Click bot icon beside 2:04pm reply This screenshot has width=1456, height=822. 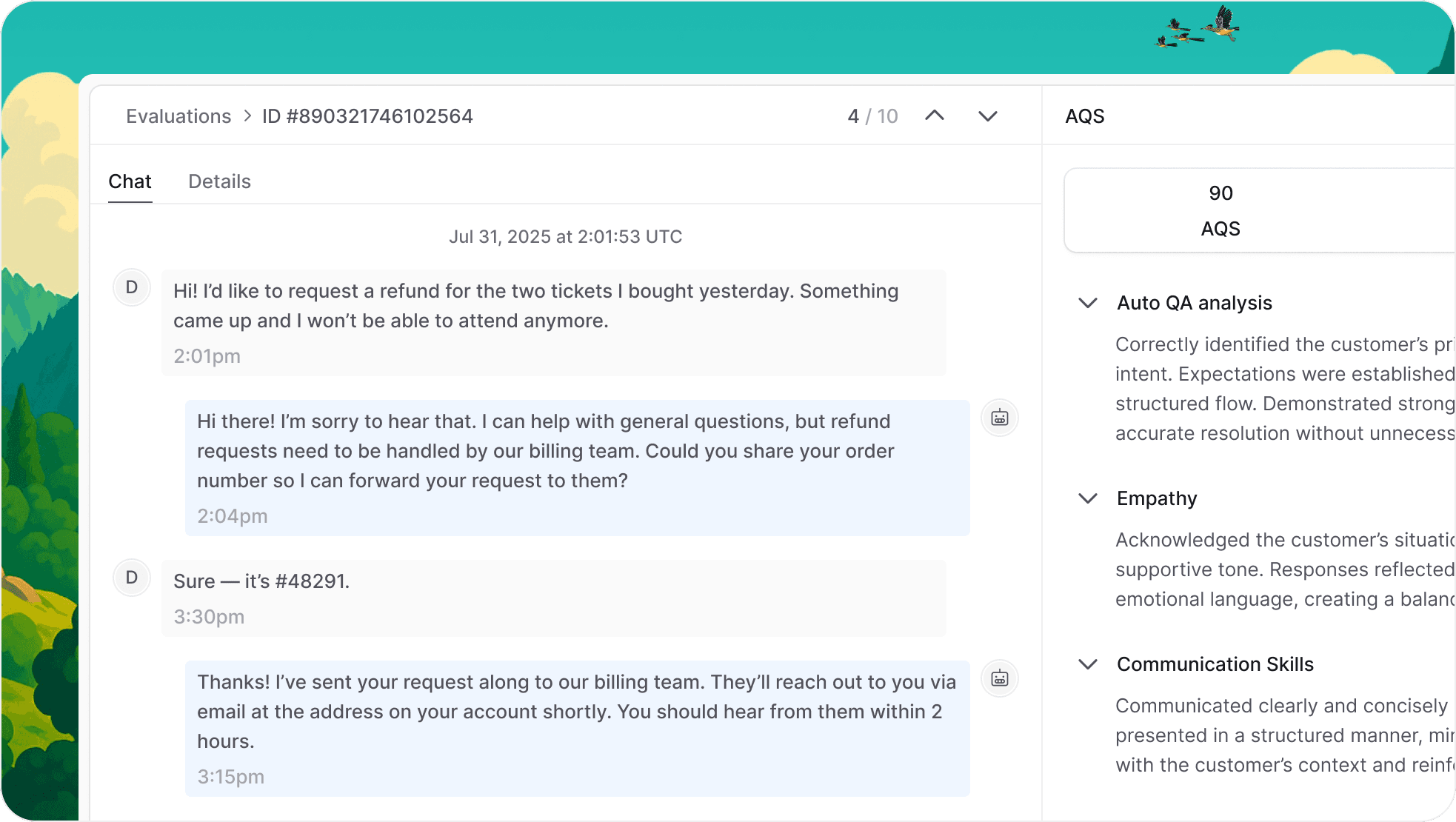pos(999,418)
